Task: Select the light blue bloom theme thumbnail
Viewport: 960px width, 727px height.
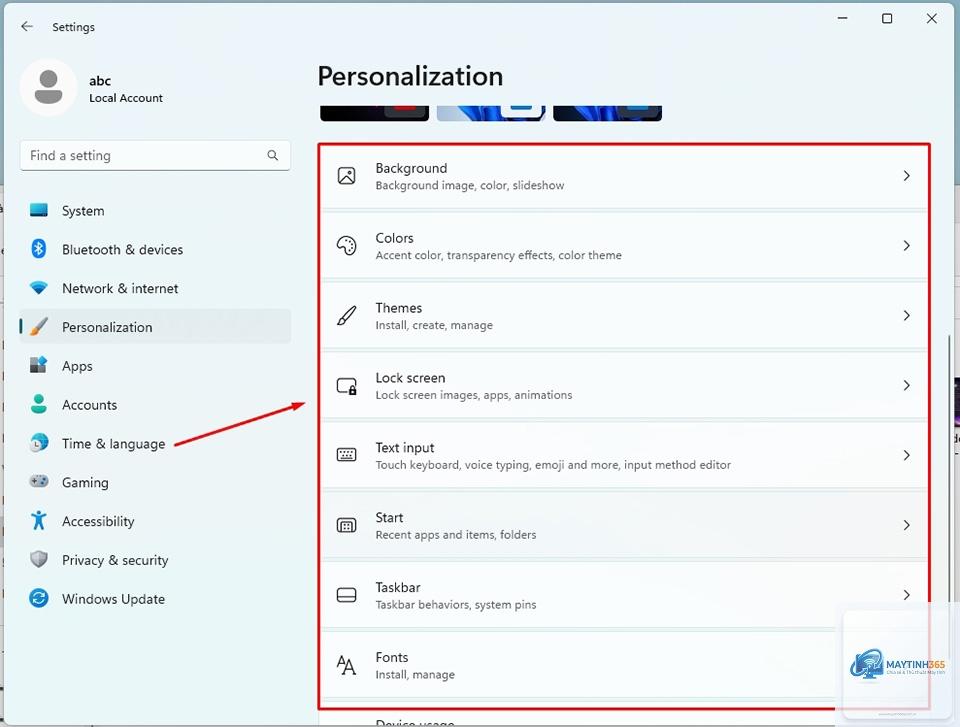Action: [x=490, y=113]
